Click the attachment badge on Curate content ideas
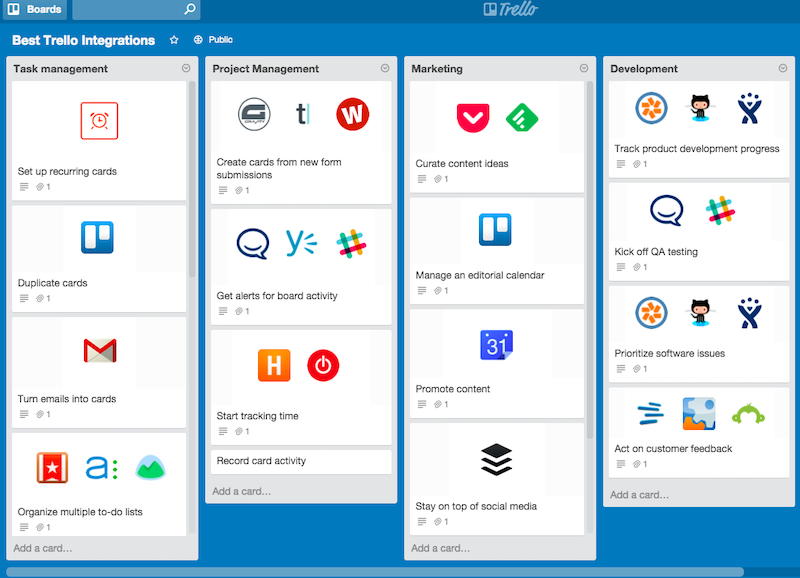The image size is (800, 578). pos(441,179)
